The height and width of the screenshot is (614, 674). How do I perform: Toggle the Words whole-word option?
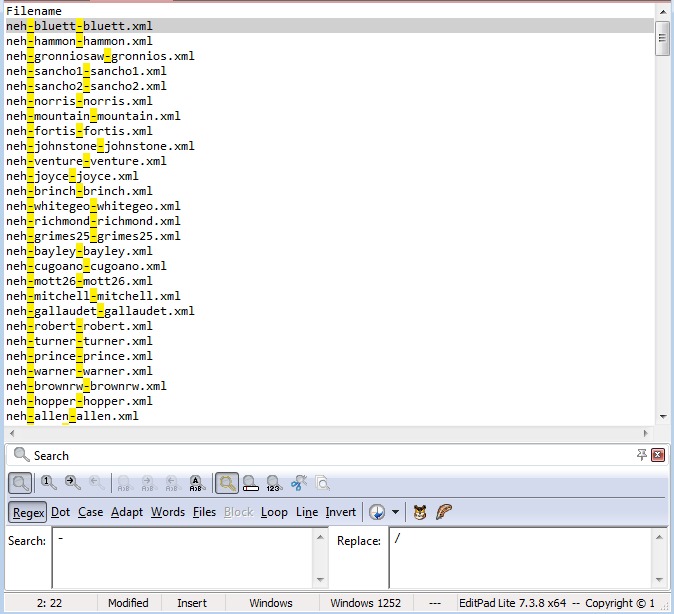[168, 512]
